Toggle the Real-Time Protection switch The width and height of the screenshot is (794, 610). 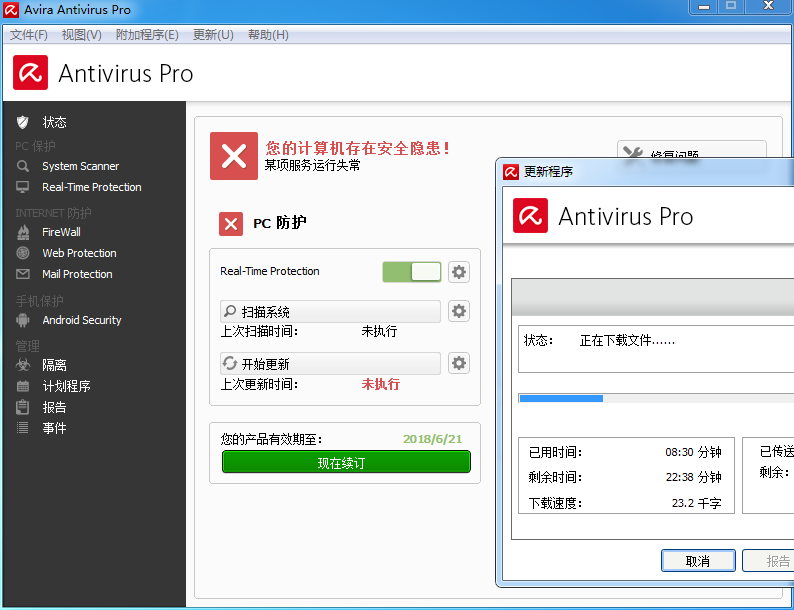[x=412, y=272]
